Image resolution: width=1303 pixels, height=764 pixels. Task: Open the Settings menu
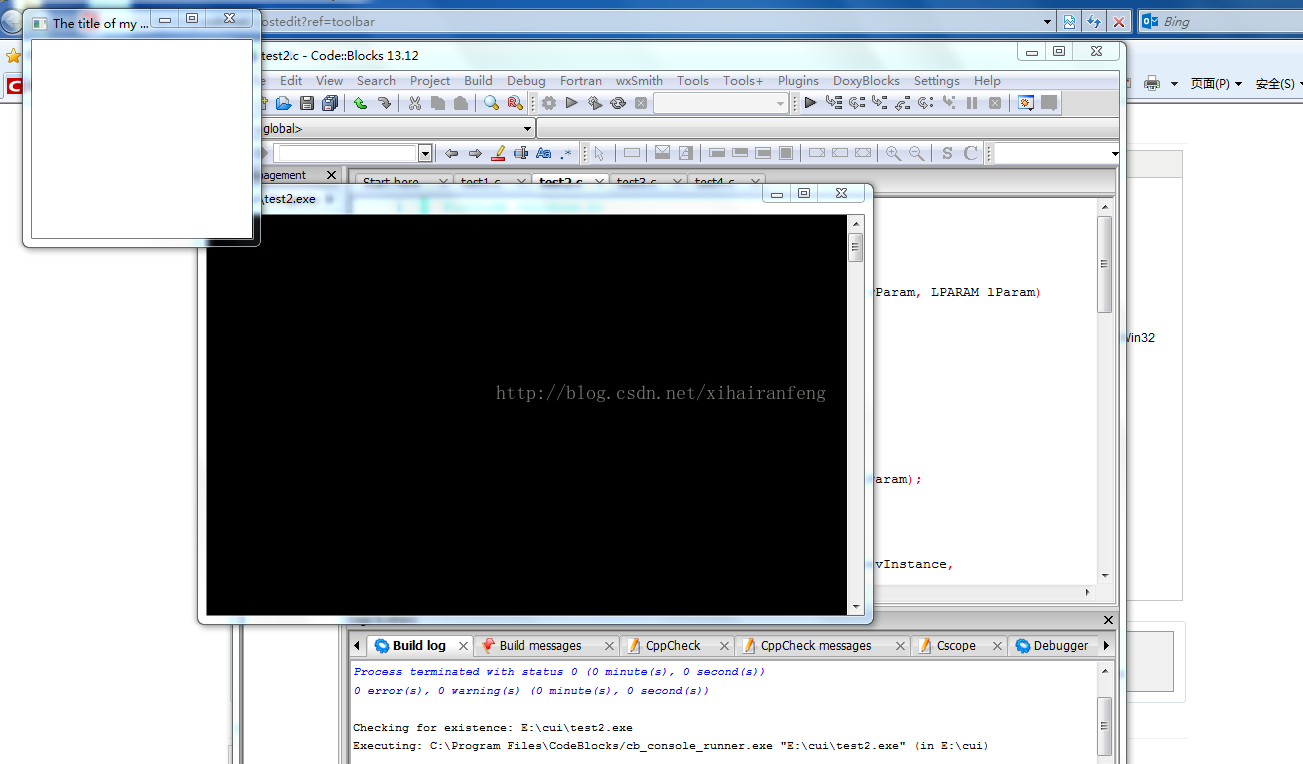pyautogui.click(x=936, y=81)
